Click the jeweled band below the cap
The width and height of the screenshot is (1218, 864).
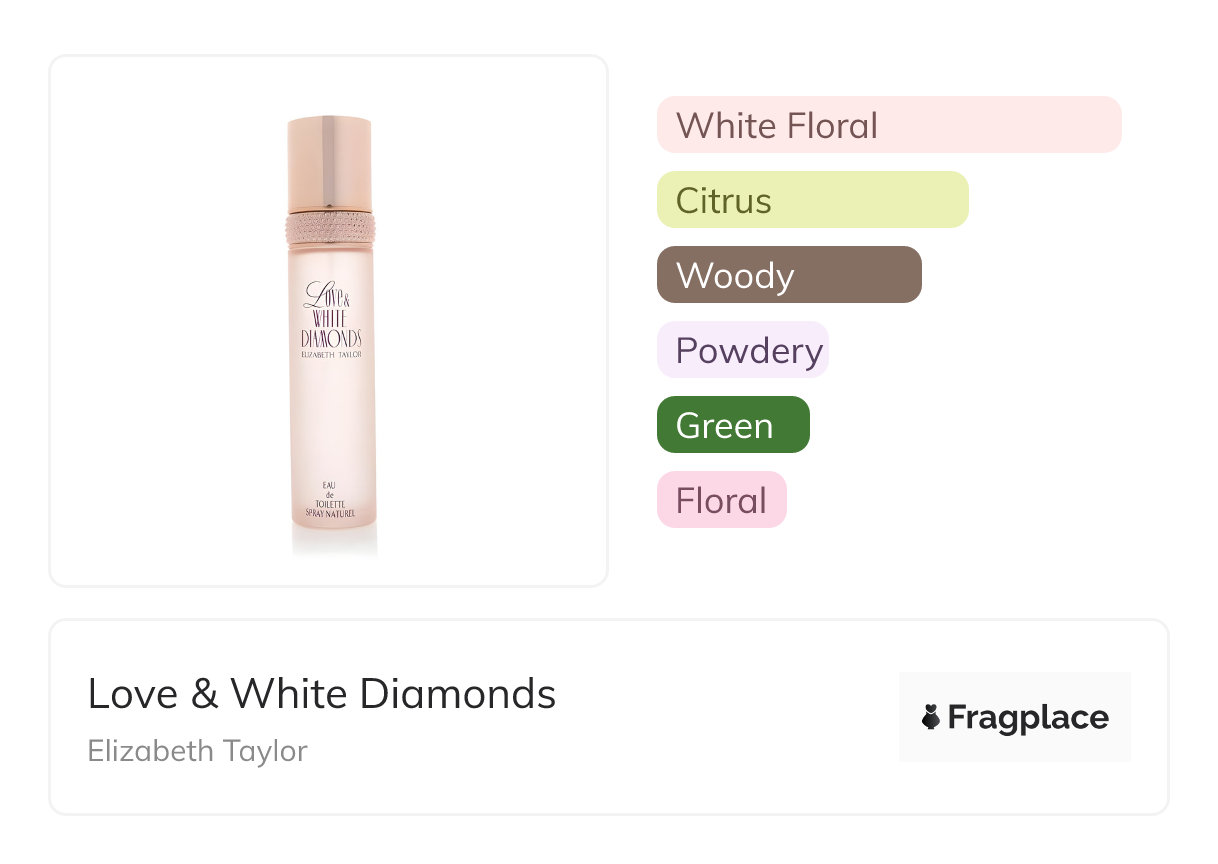(329, 231)
